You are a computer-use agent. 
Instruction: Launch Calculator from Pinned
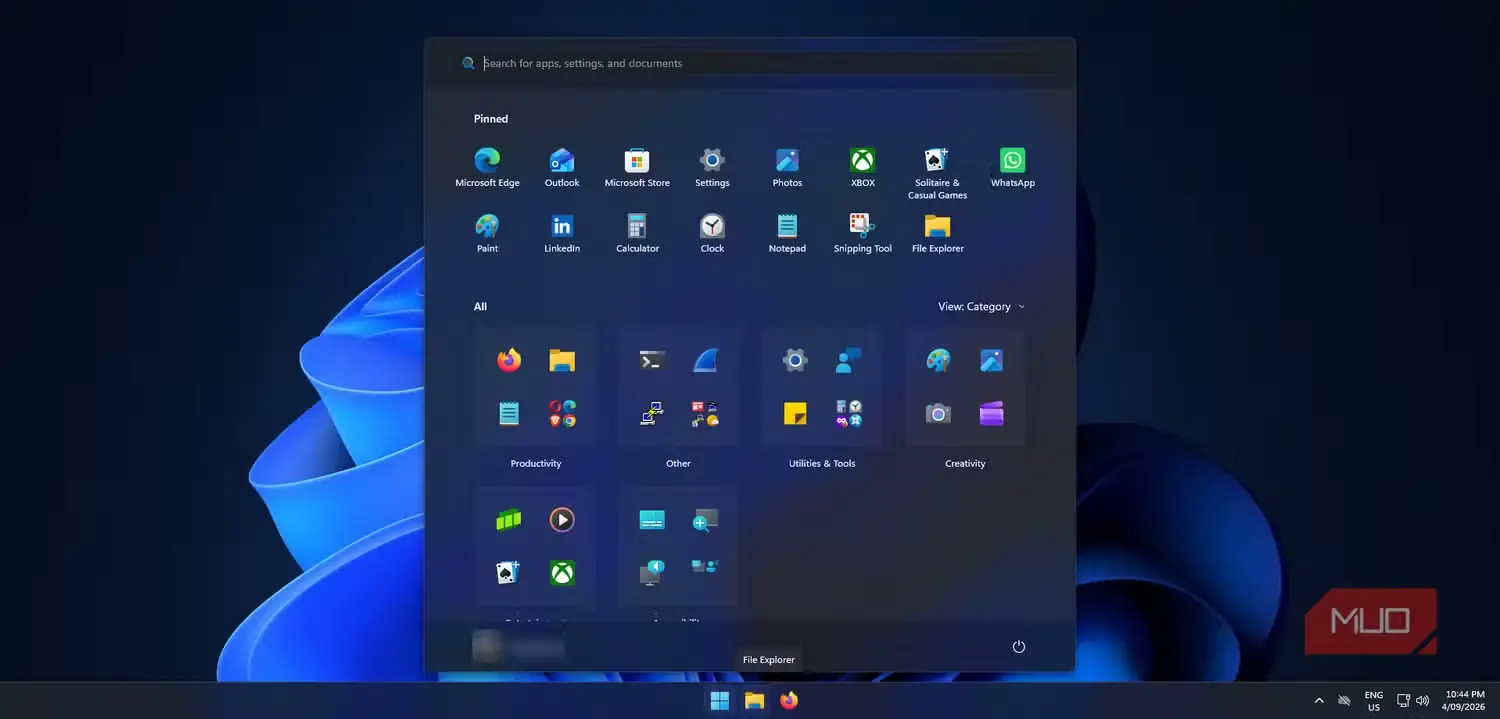pos(637,233)
